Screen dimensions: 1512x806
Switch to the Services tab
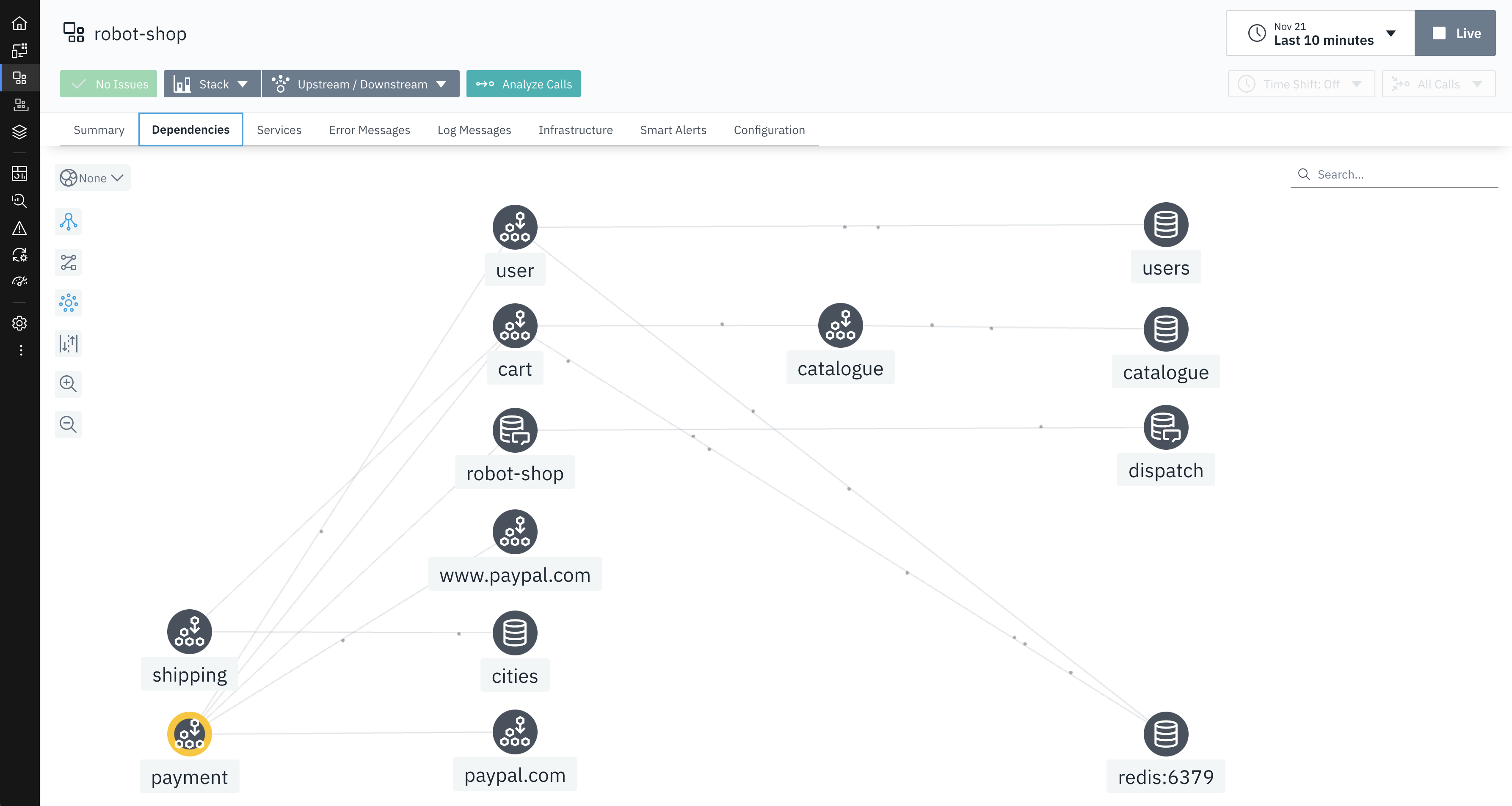click(x=279, y=129)
